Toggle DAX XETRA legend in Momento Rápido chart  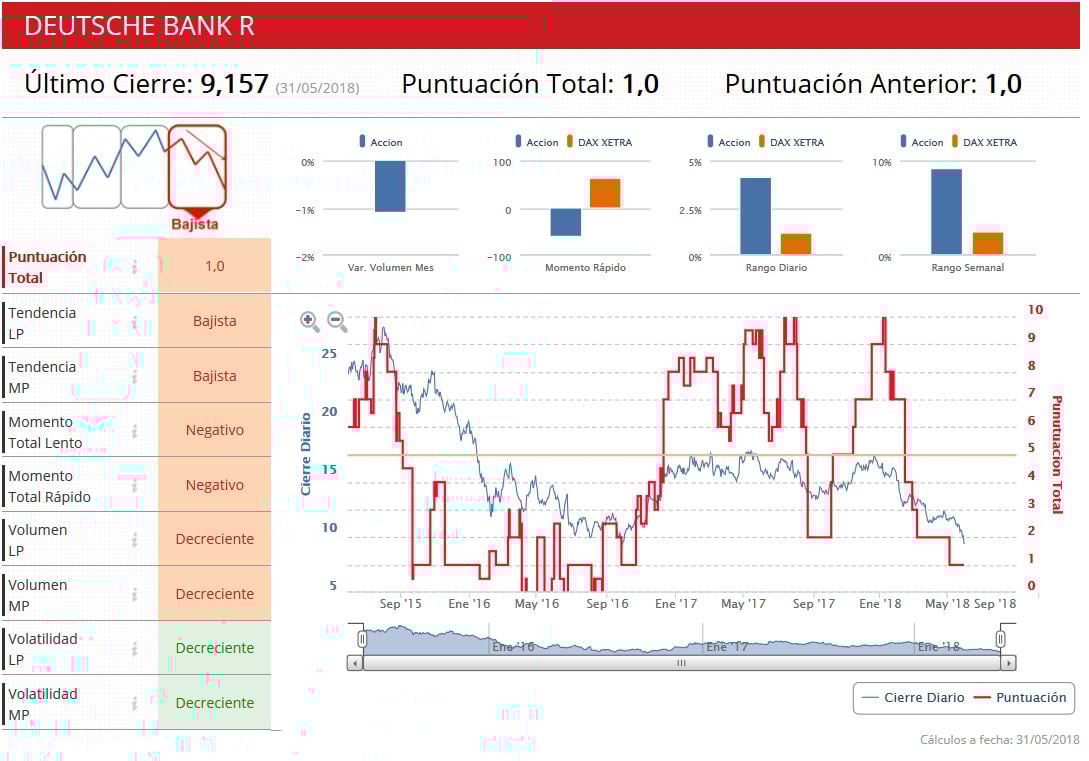click(599, 142)
